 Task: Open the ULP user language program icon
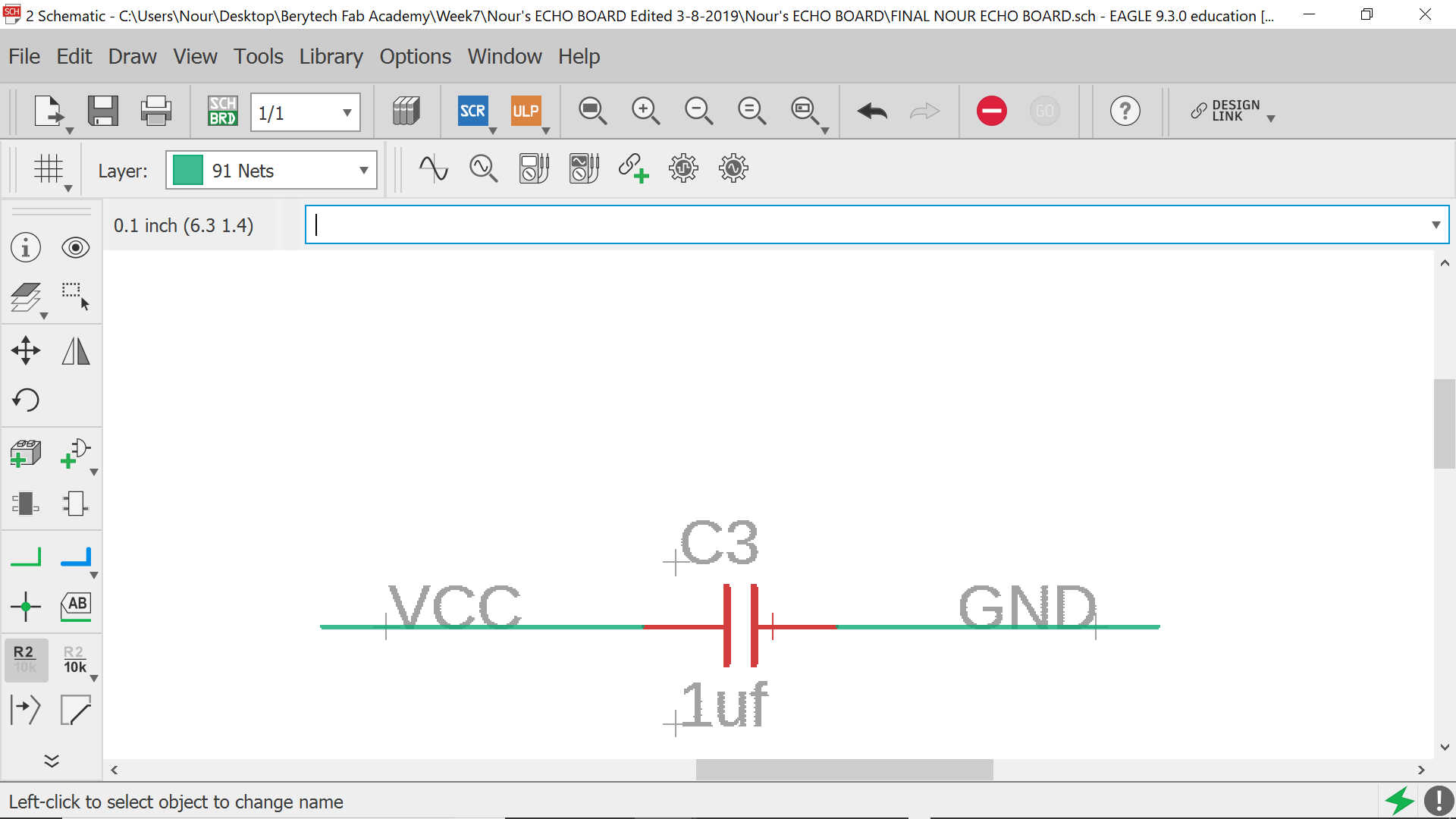pyautogui.click(x=526, y=111)
